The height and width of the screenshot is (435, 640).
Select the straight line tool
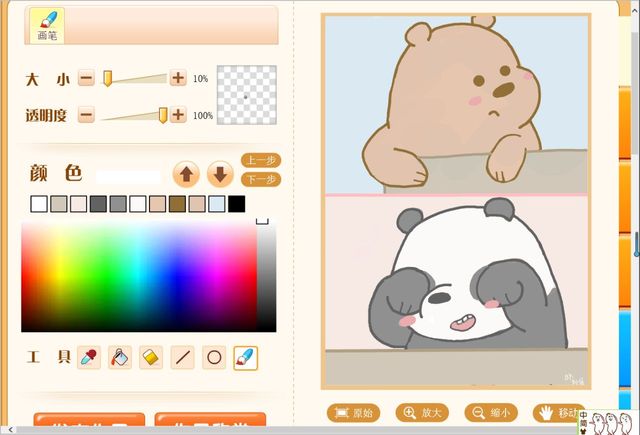pos(182,357)
